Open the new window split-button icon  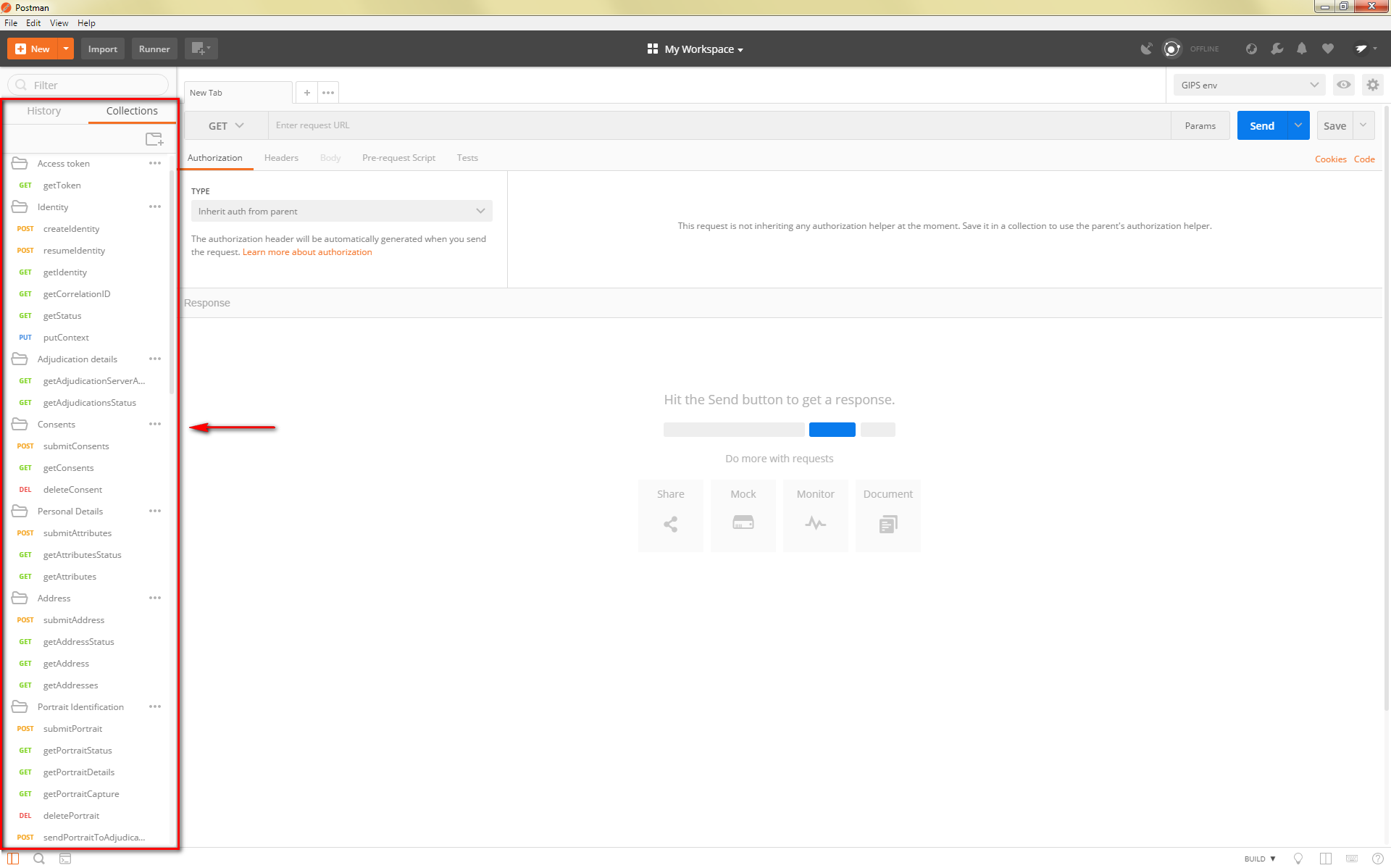point(201,49)
